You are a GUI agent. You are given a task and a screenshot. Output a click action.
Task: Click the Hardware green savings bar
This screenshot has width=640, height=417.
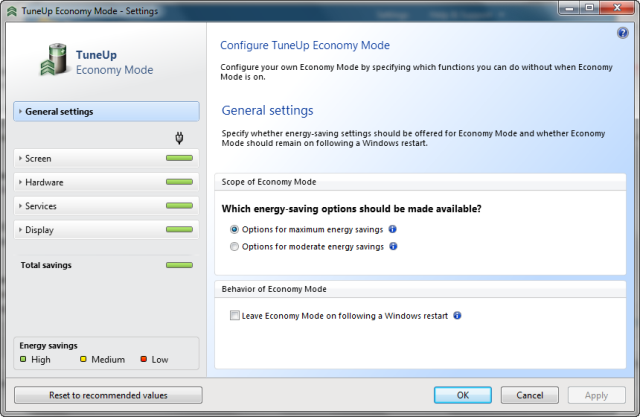[179, 182]
